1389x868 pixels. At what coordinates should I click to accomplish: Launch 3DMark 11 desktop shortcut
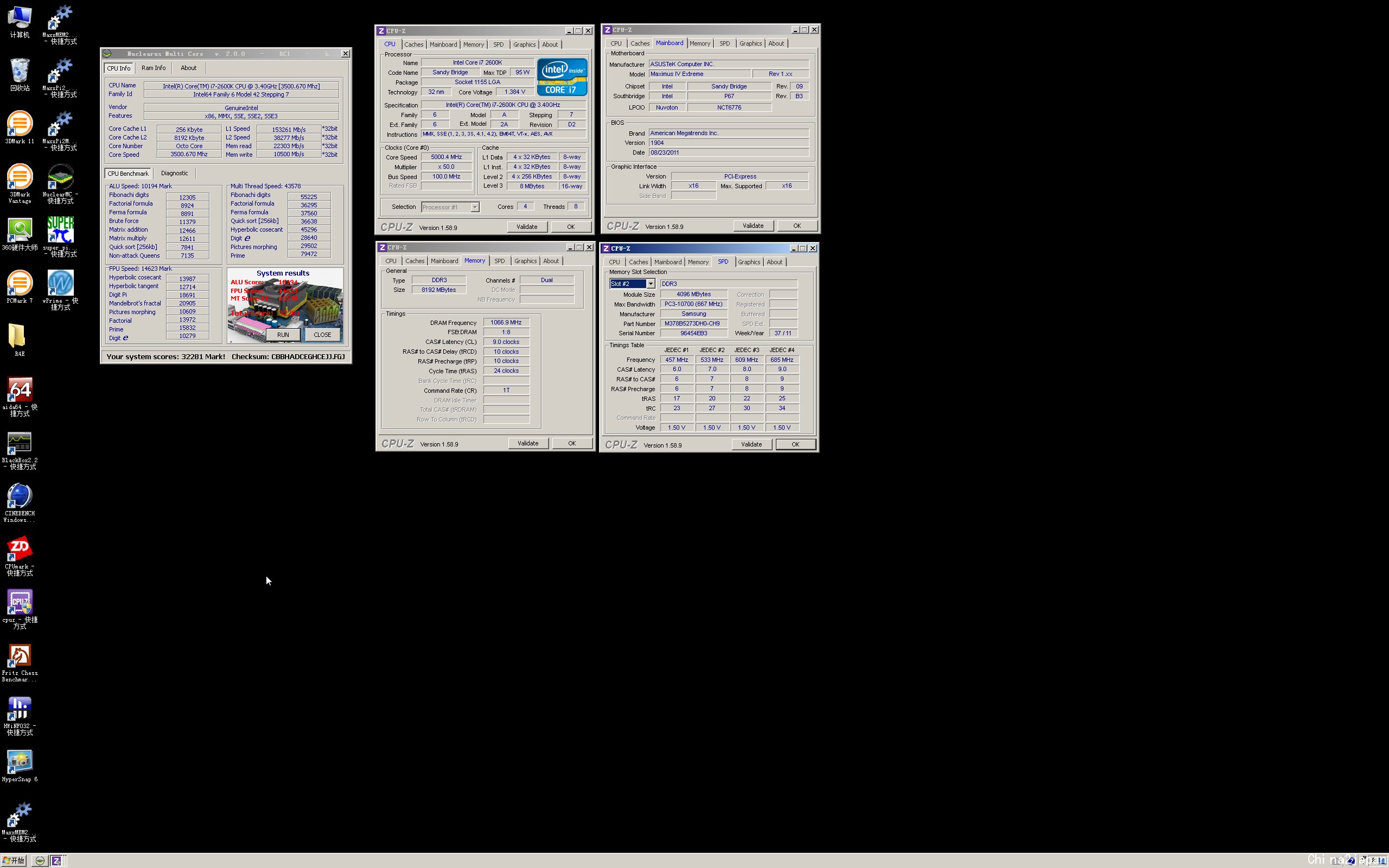20,127
